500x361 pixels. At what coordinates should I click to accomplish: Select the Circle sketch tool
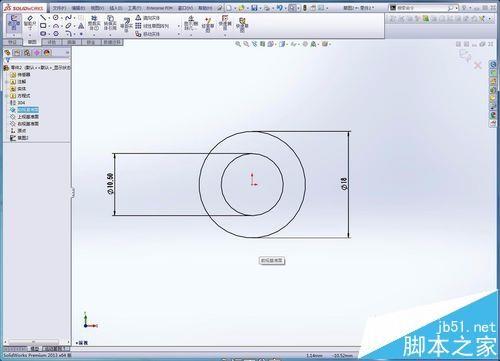click(56, 17)
